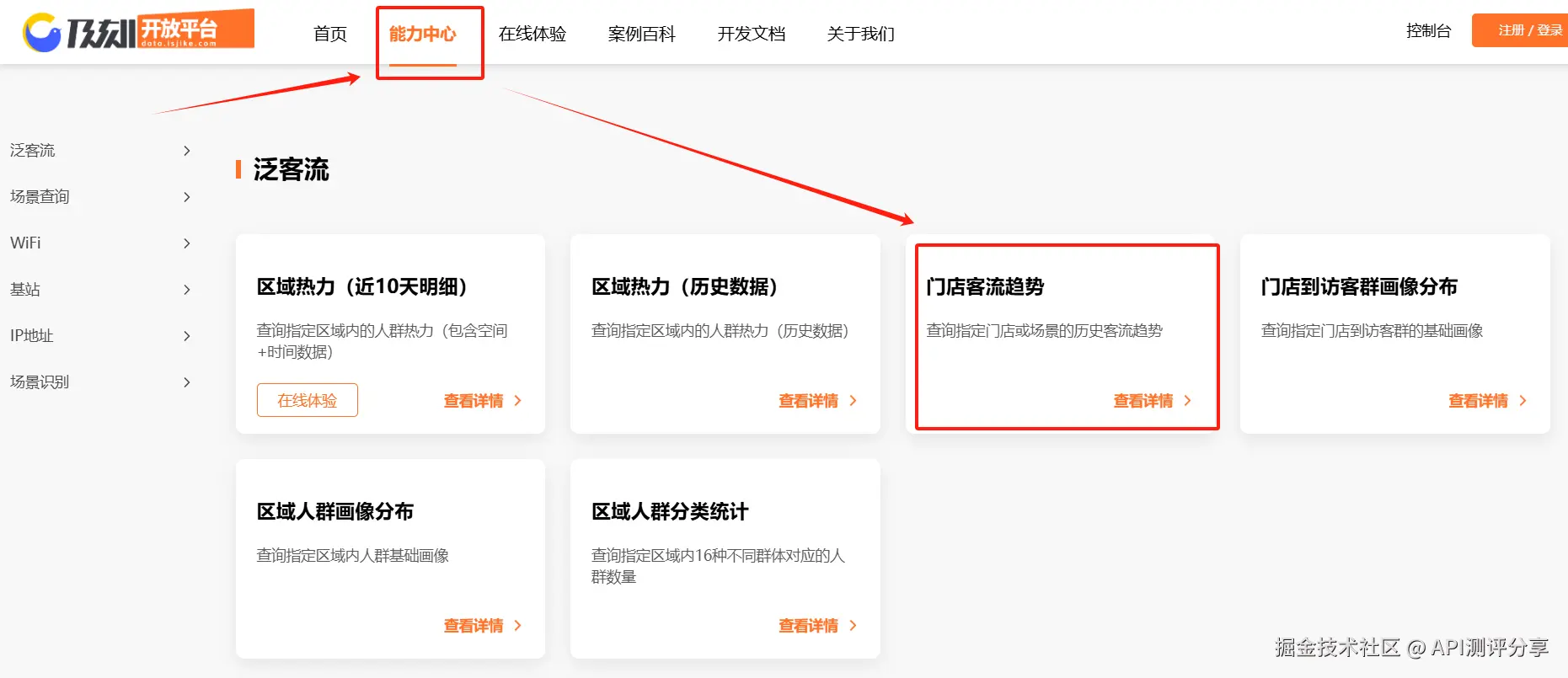Image resolution: width=1568 pixels, height=678 pixels.
Task: Open the 控制台 link
Action: pos(1429,31)
